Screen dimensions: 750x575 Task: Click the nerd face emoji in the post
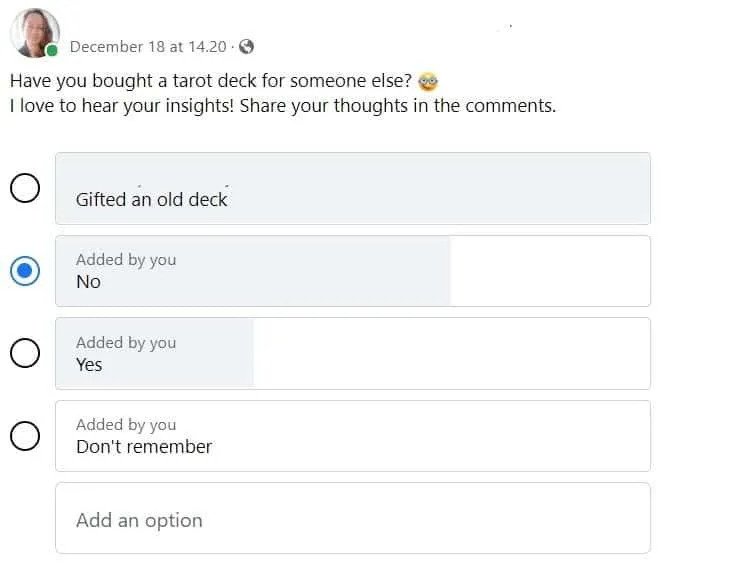pos(428,81)
